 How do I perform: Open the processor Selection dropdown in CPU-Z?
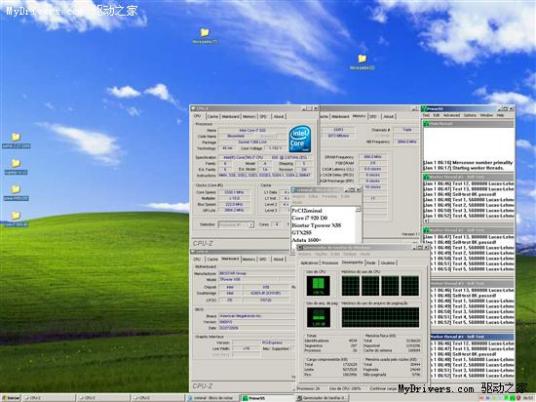[x=236, y=225]
